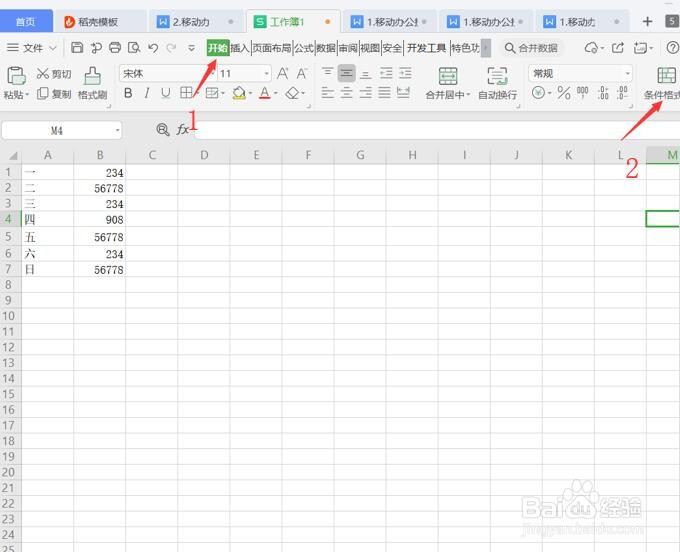Viewport: 680px width, 552px height.
Task: Switch to the 页面布局 ribbon tab
Action: (271, 48)
